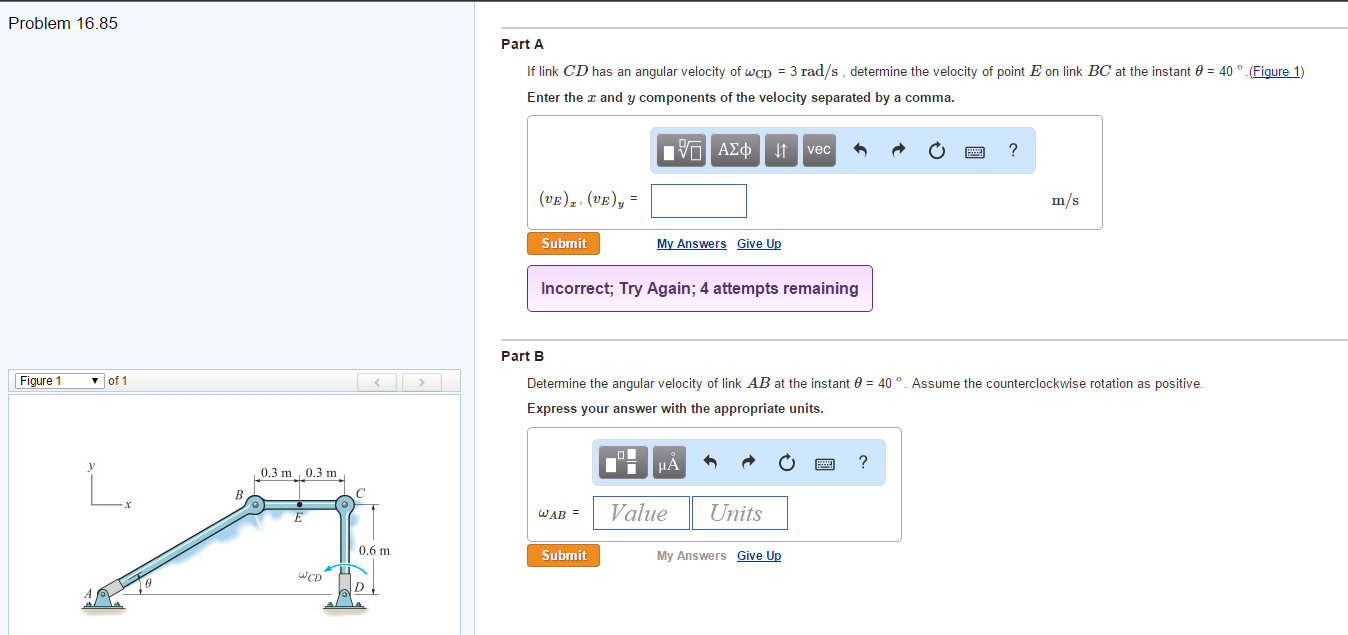Undo the last entry in Part A

pos(858,150)
